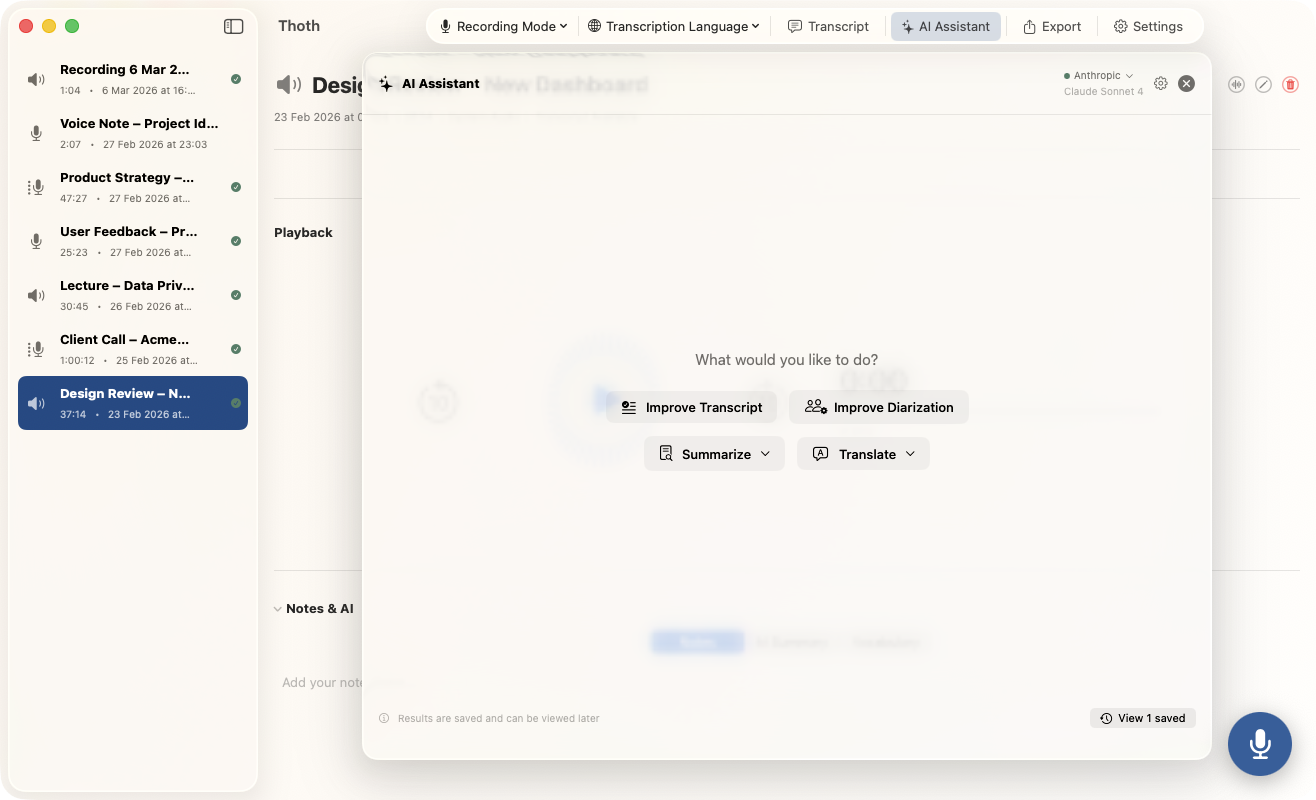Edit the recording title with the pencil icon
Viewport: 1316px width, 800px height.
click(1263, 85)
